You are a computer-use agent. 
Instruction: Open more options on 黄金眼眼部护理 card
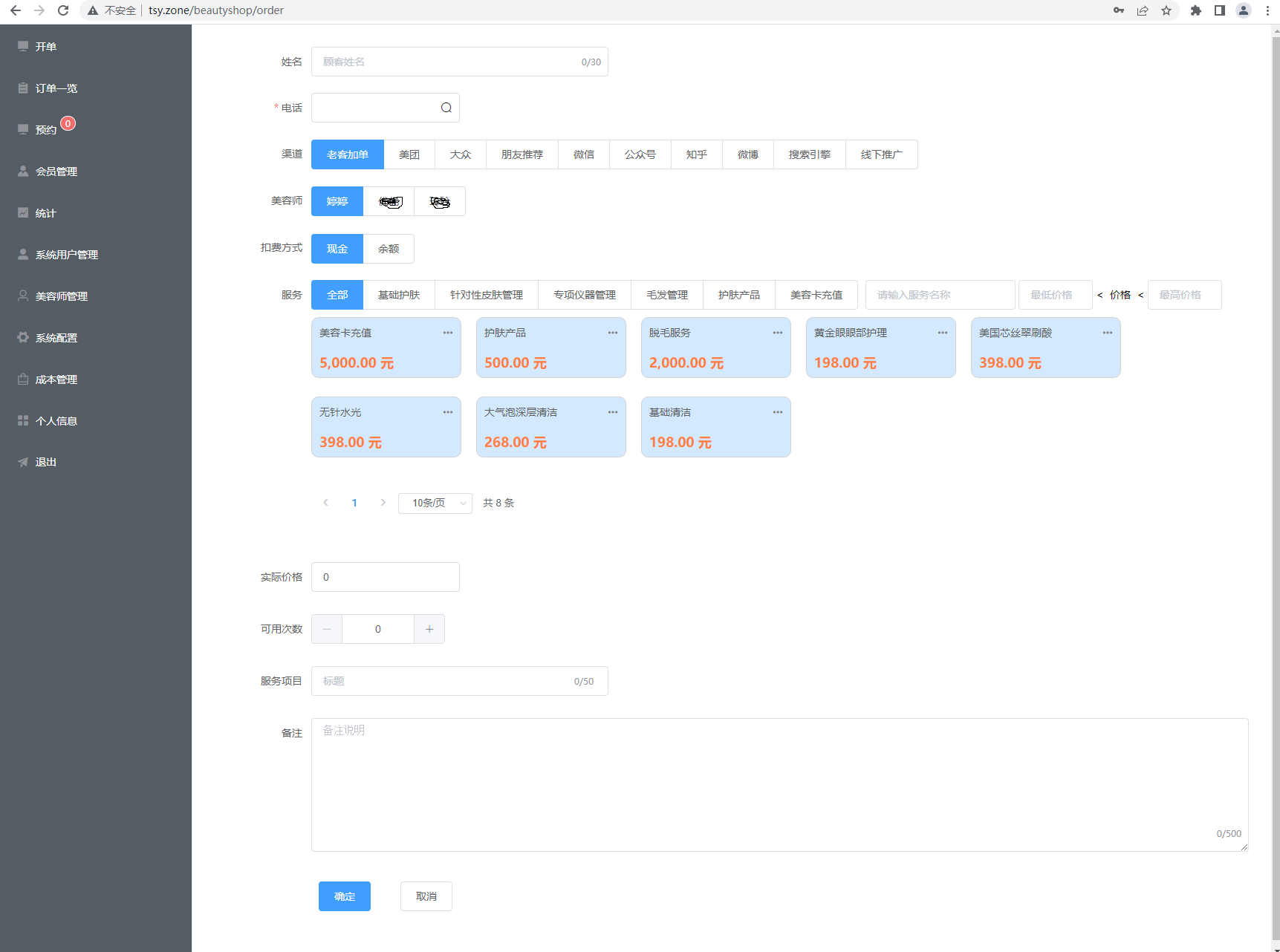(943, 333)
